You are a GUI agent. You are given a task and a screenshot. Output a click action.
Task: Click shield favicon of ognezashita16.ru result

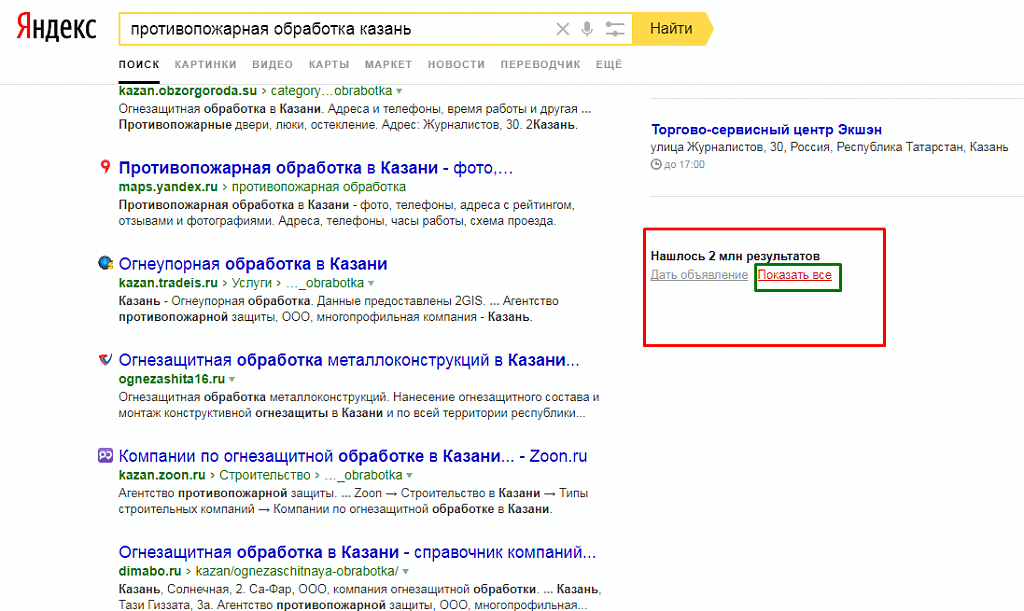click(x=105, y=359)
